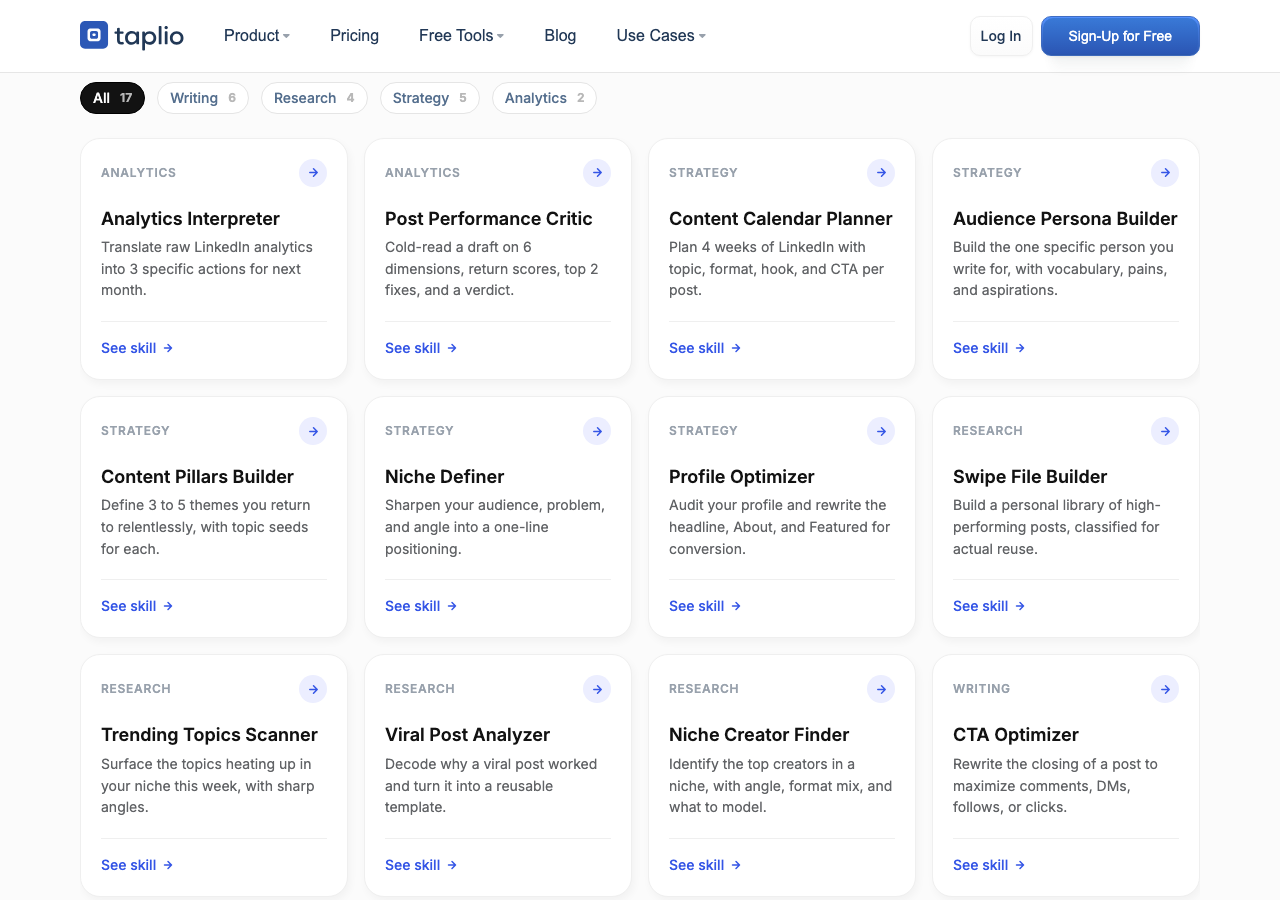Click arrow icon on Audience Persona Builder card

(1165, 173)
